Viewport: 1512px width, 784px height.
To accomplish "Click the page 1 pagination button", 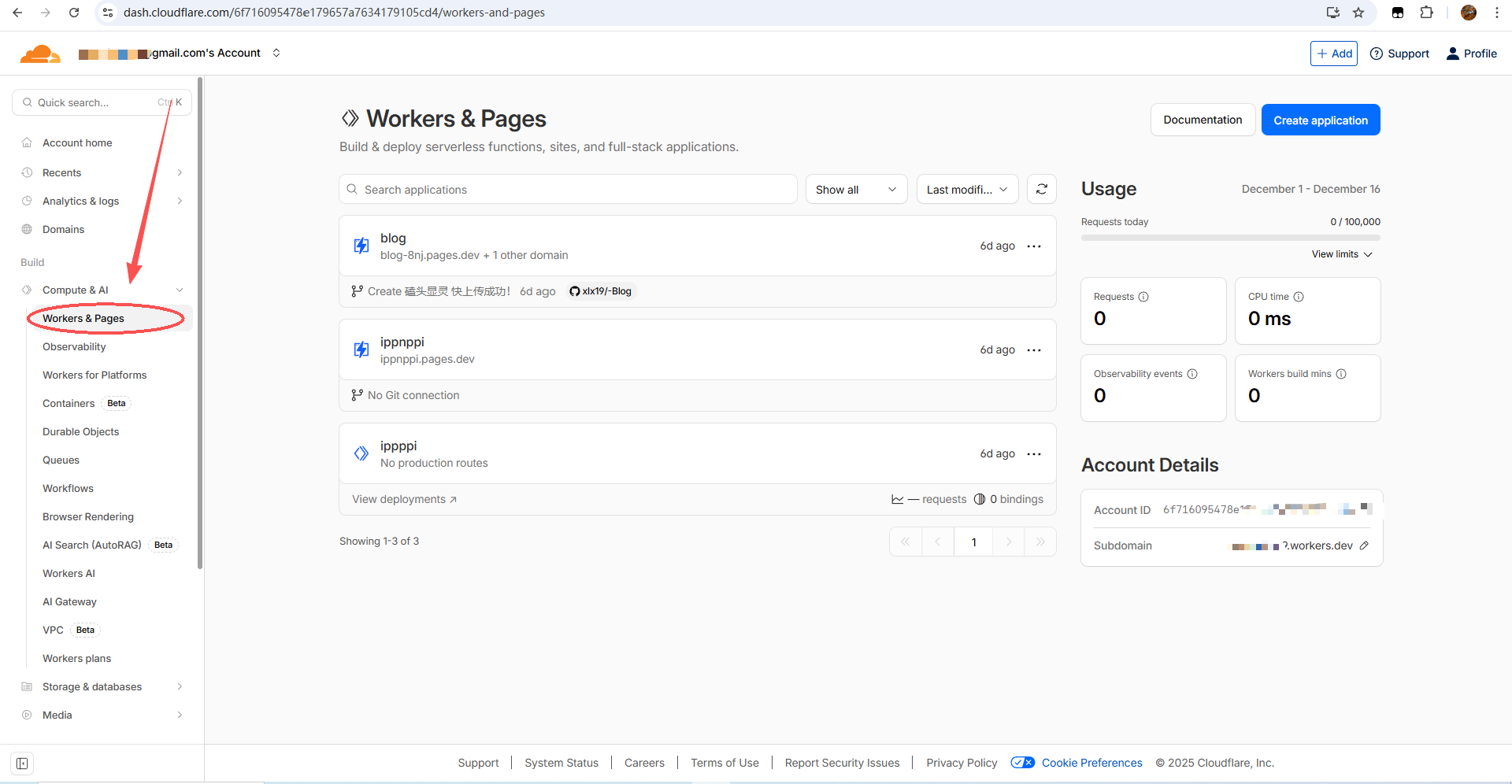I will point(973,542).
